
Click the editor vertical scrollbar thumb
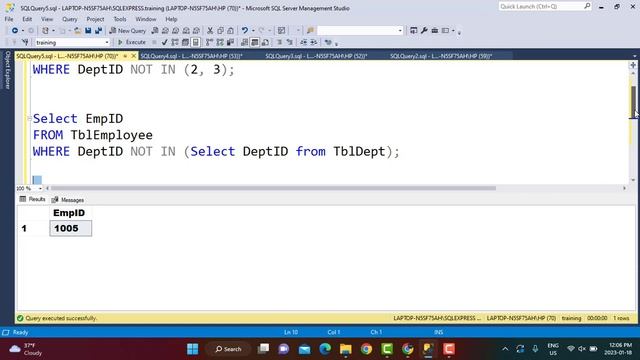[x=633, y=102]
